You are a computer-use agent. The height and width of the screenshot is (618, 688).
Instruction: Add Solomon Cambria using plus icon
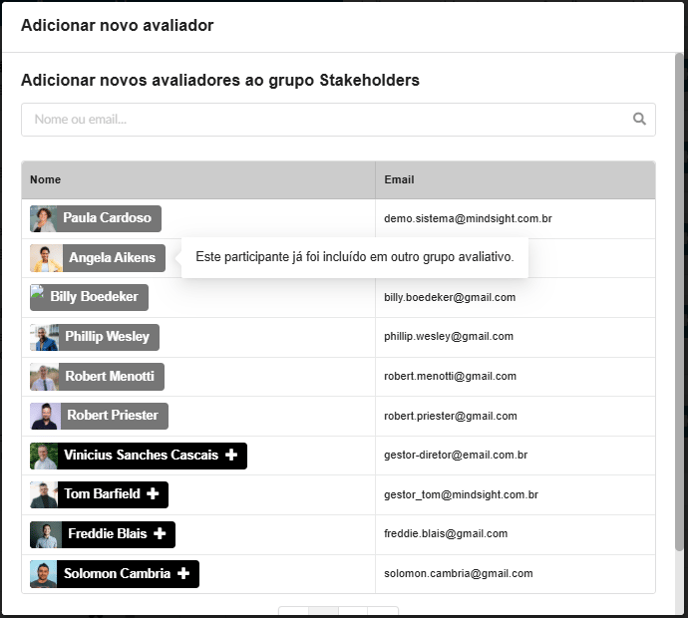183,573
